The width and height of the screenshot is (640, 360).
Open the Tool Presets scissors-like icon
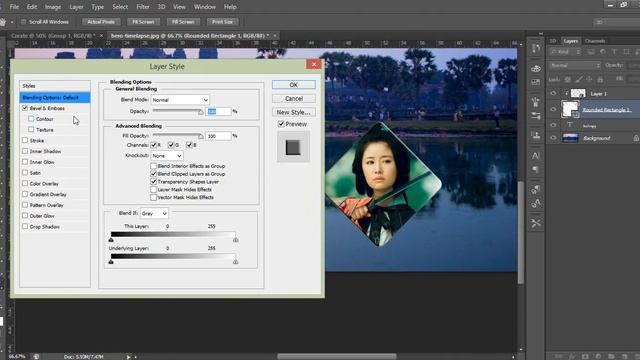pos(536,223)
